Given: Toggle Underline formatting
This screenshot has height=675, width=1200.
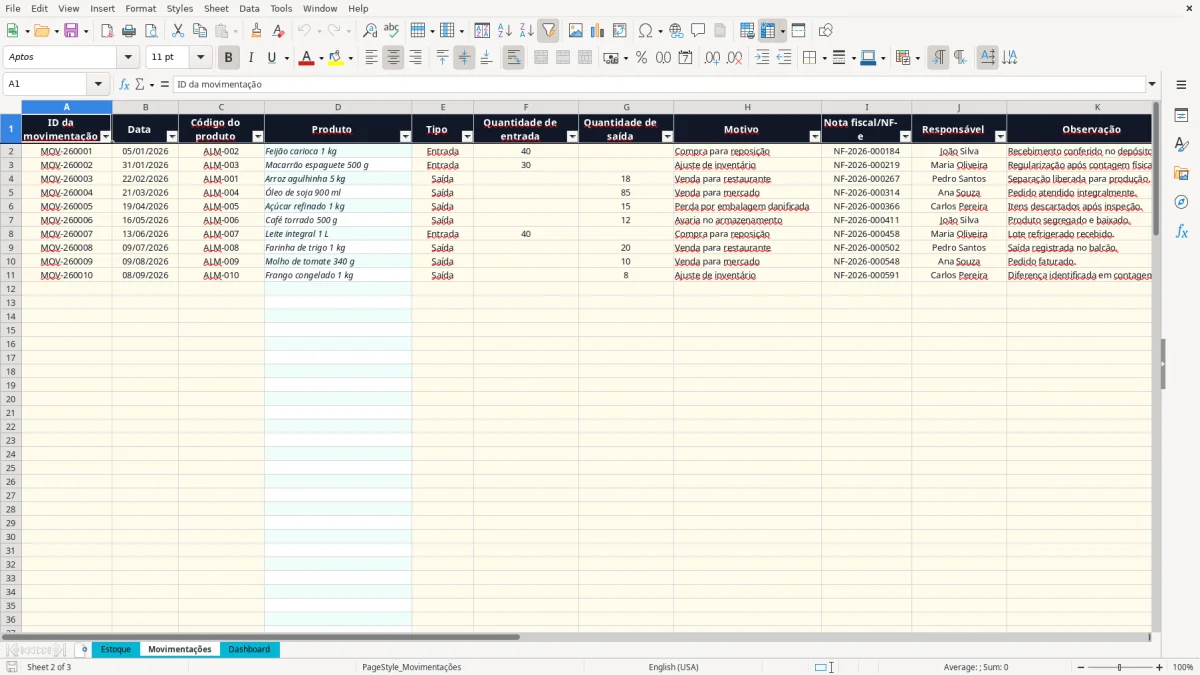Looking at the screenshot, I should (271, 58).
